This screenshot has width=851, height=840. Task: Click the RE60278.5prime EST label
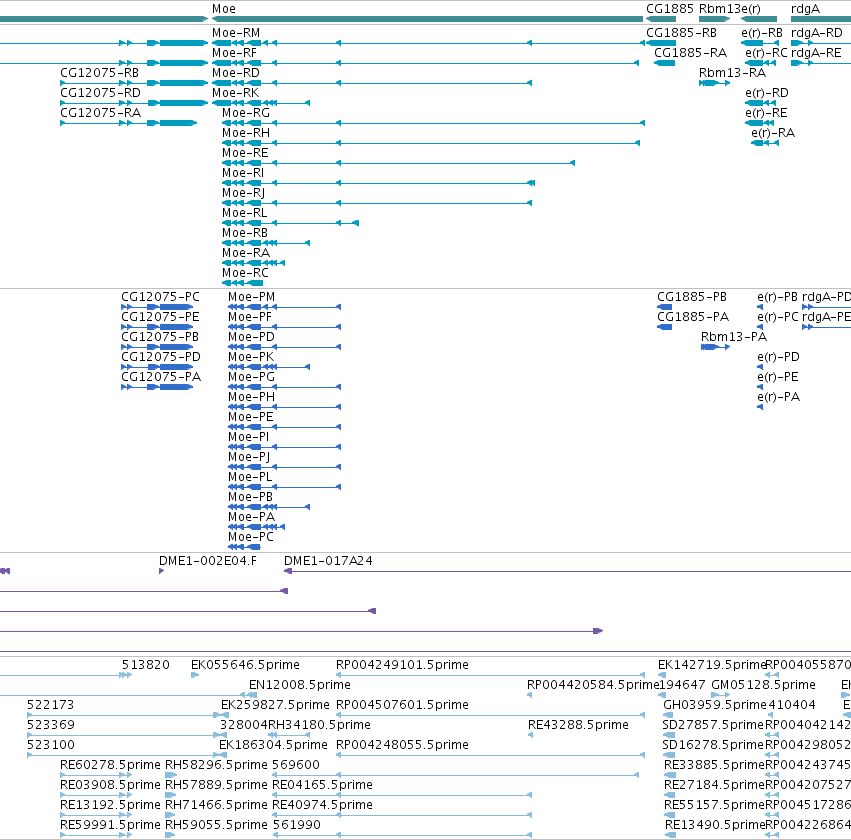coord(110,765)
